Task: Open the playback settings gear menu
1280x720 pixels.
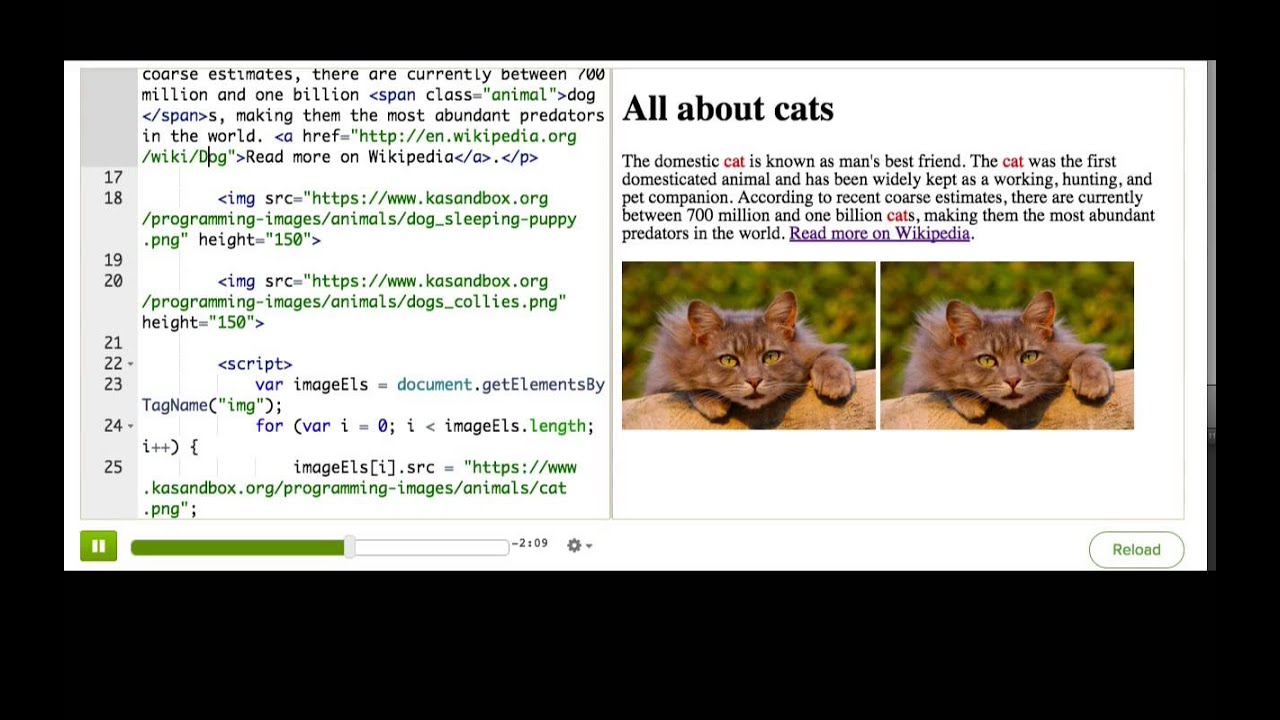Action: point(578,545)
